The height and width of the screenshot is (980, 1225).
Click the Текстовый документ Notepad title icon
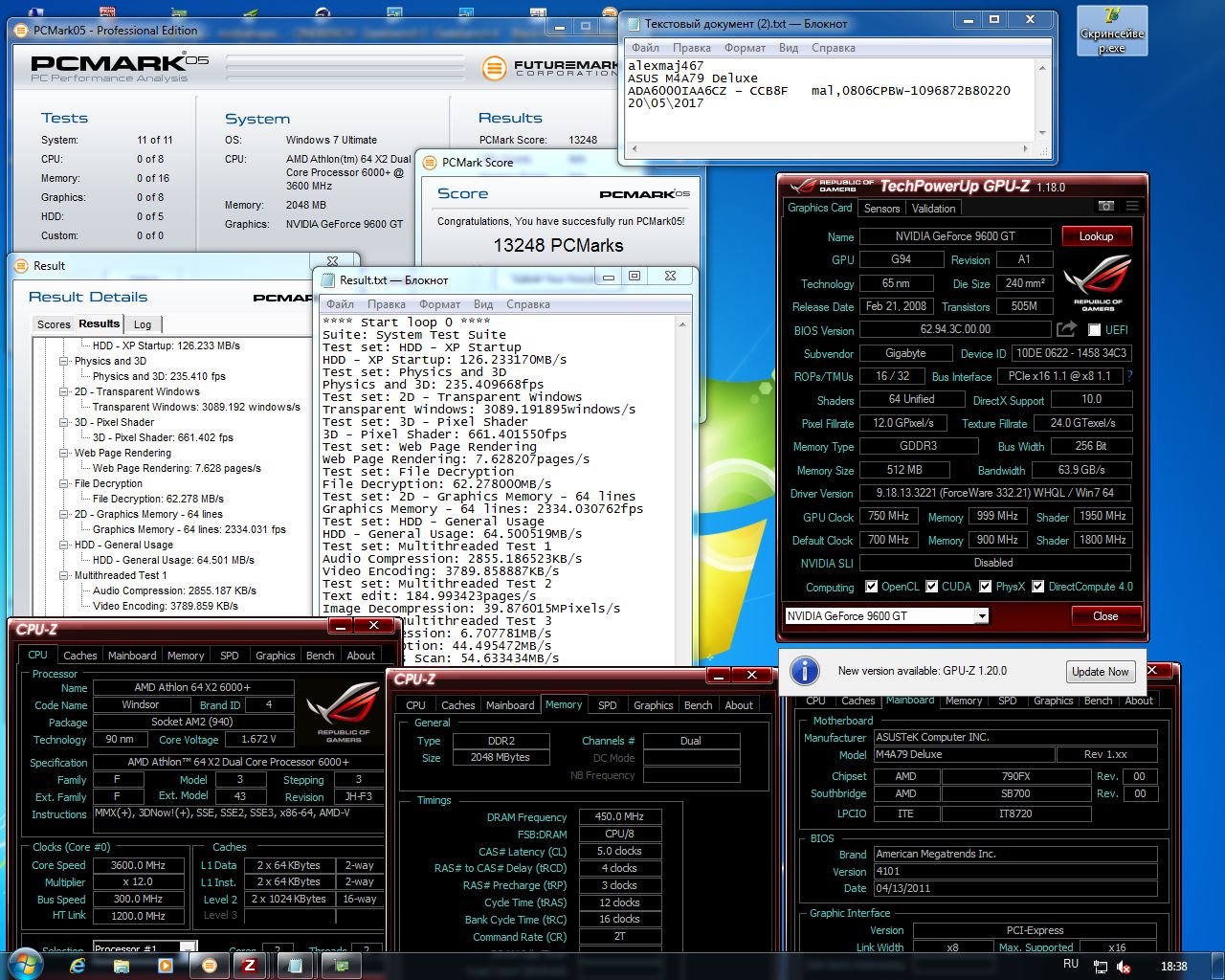[x=633, y=24]
